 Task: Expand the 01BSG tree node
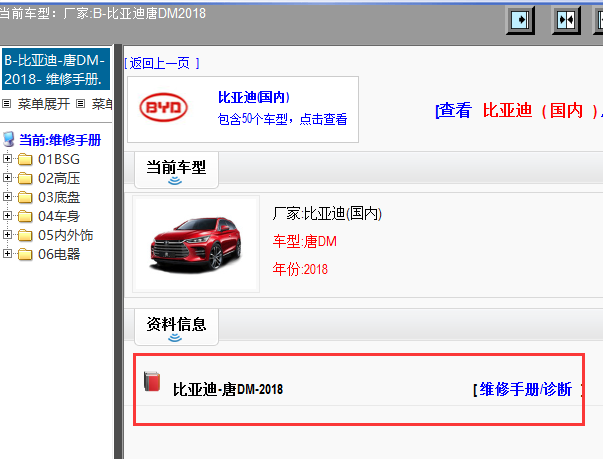7,158
